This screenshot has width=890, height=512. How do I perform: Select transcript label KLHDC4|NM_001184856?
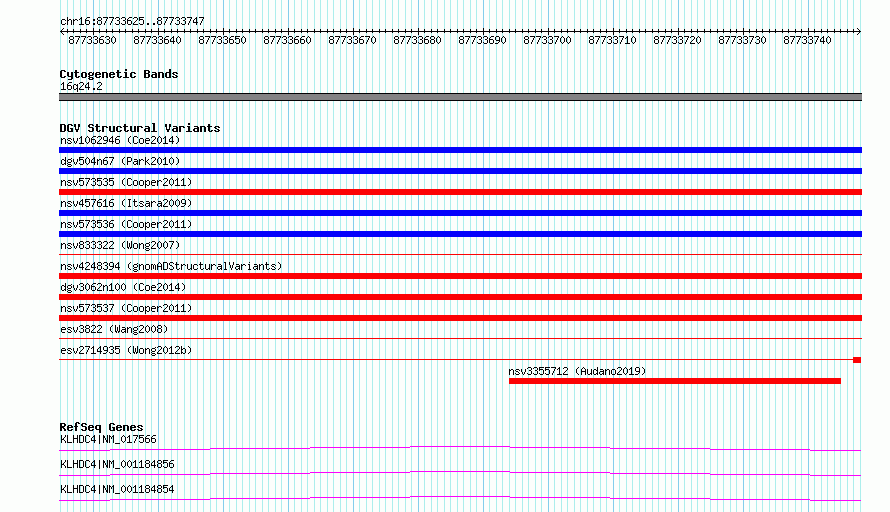tap(117, 464)
